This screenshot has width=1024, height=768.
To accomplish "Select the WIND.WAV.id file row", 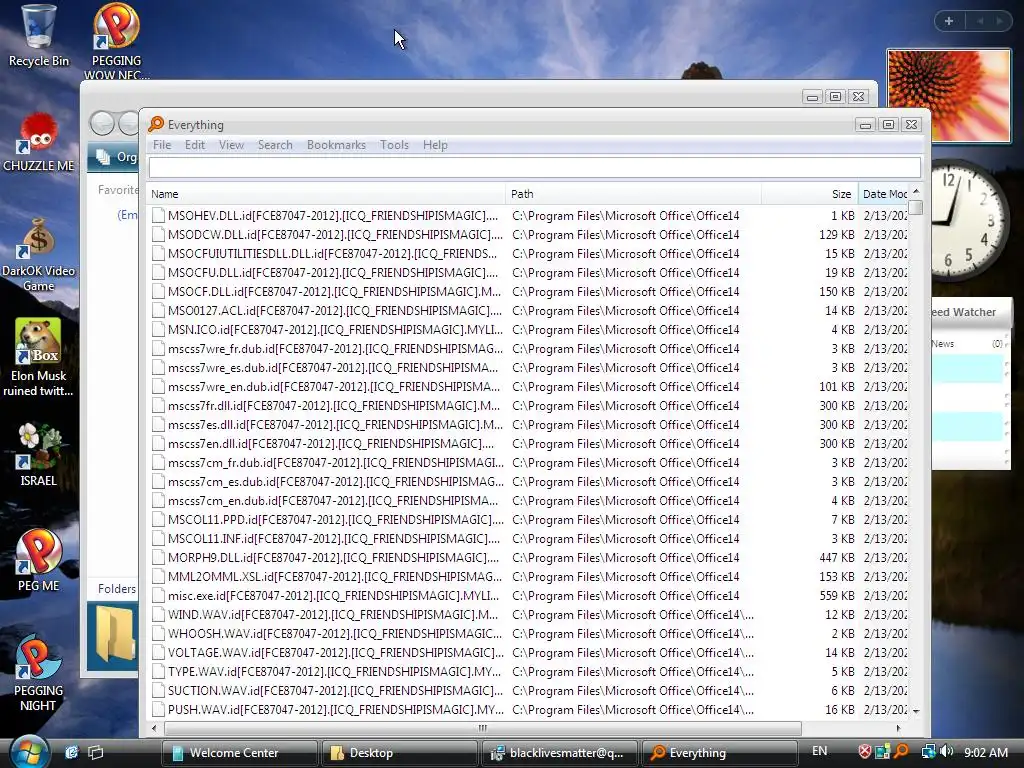I will tap(527, 615).
